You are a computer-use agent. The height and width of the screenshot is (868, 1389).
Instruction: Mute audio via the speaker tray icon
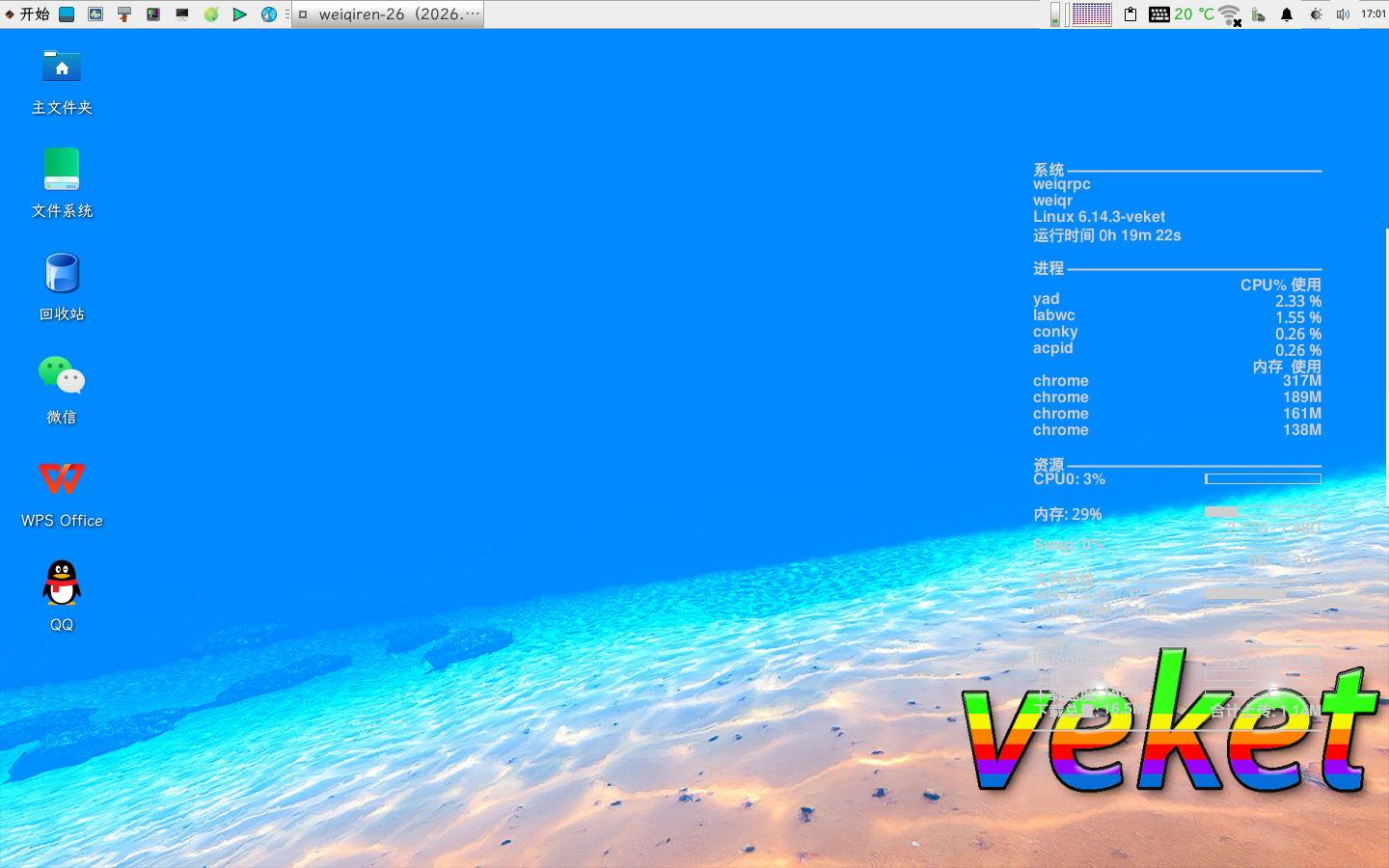[x=1343, y=14]
